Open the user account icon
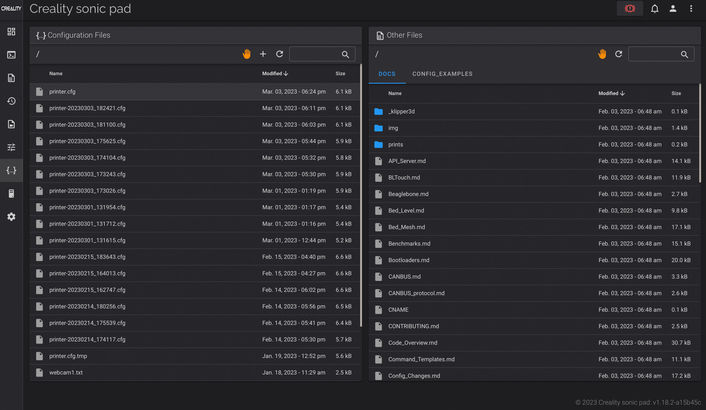The width and height of the screenshot is (706, 410). [x=673, y=9]
